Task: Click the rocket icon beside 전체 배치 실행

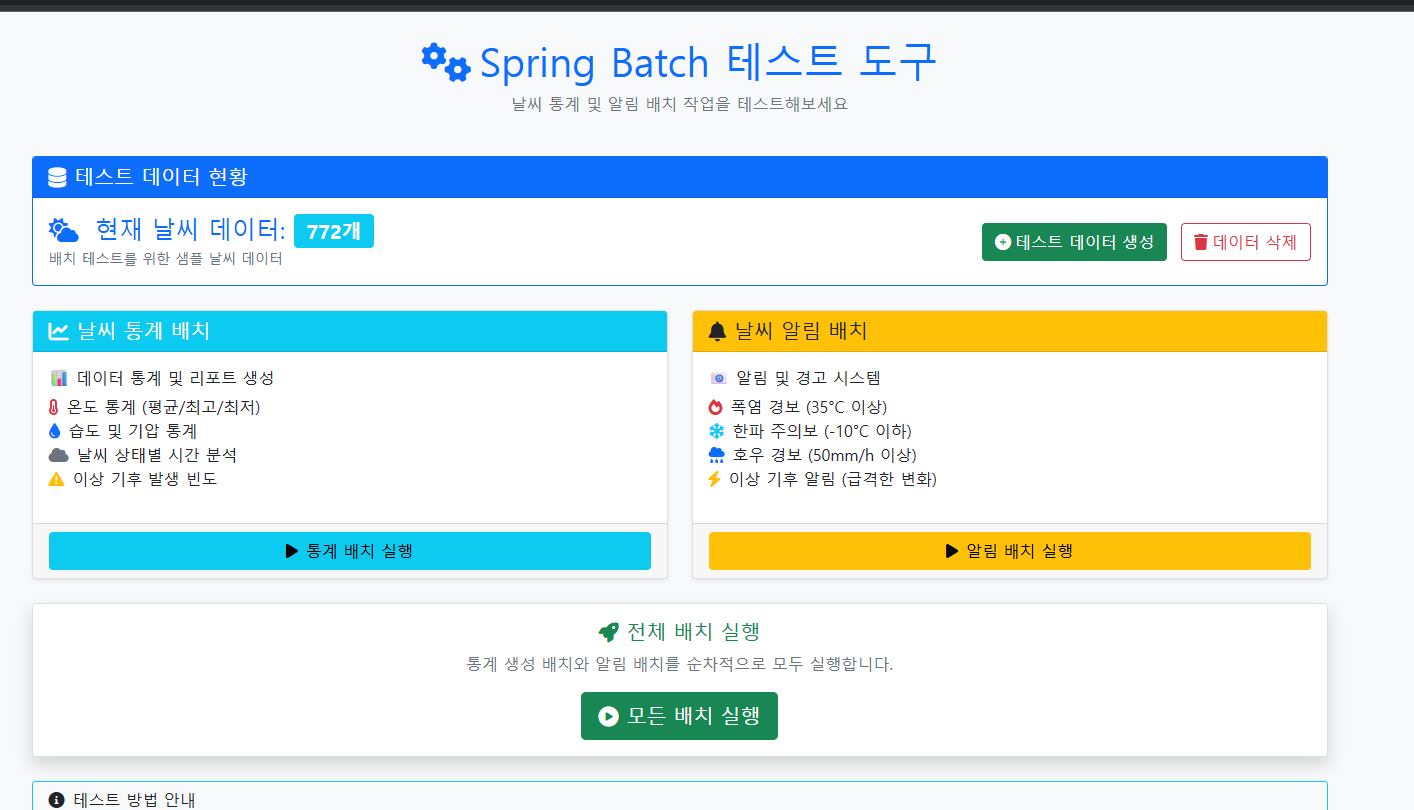Action: (x=608, y=632)
